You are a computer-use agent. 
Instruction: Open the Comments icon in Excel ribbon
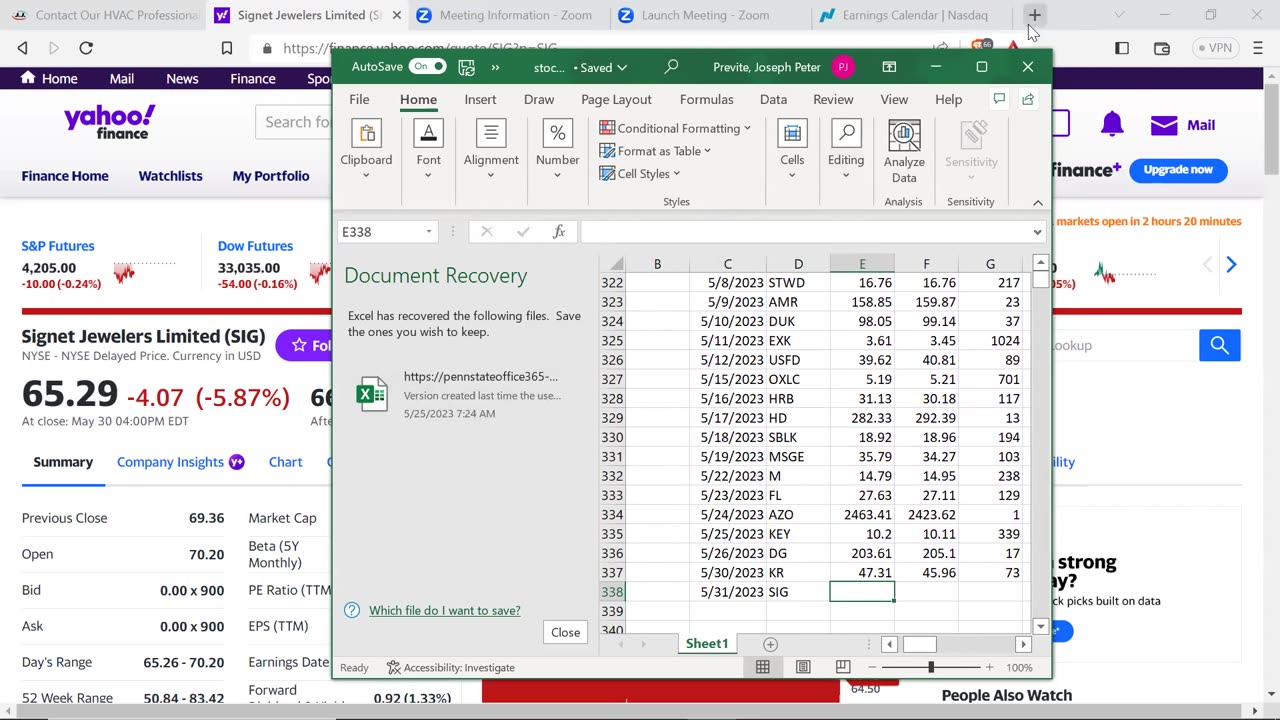point(999,99)
